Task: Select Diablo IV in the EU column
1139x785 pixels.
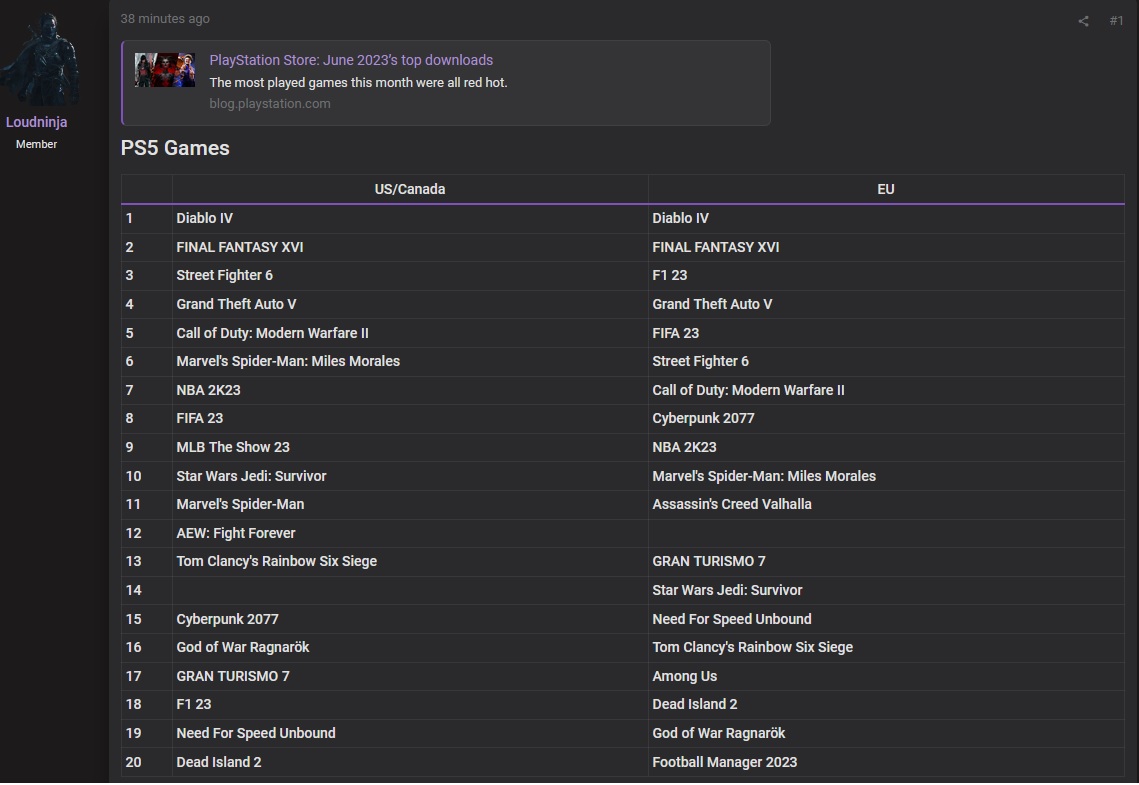Action: (680, 219)
